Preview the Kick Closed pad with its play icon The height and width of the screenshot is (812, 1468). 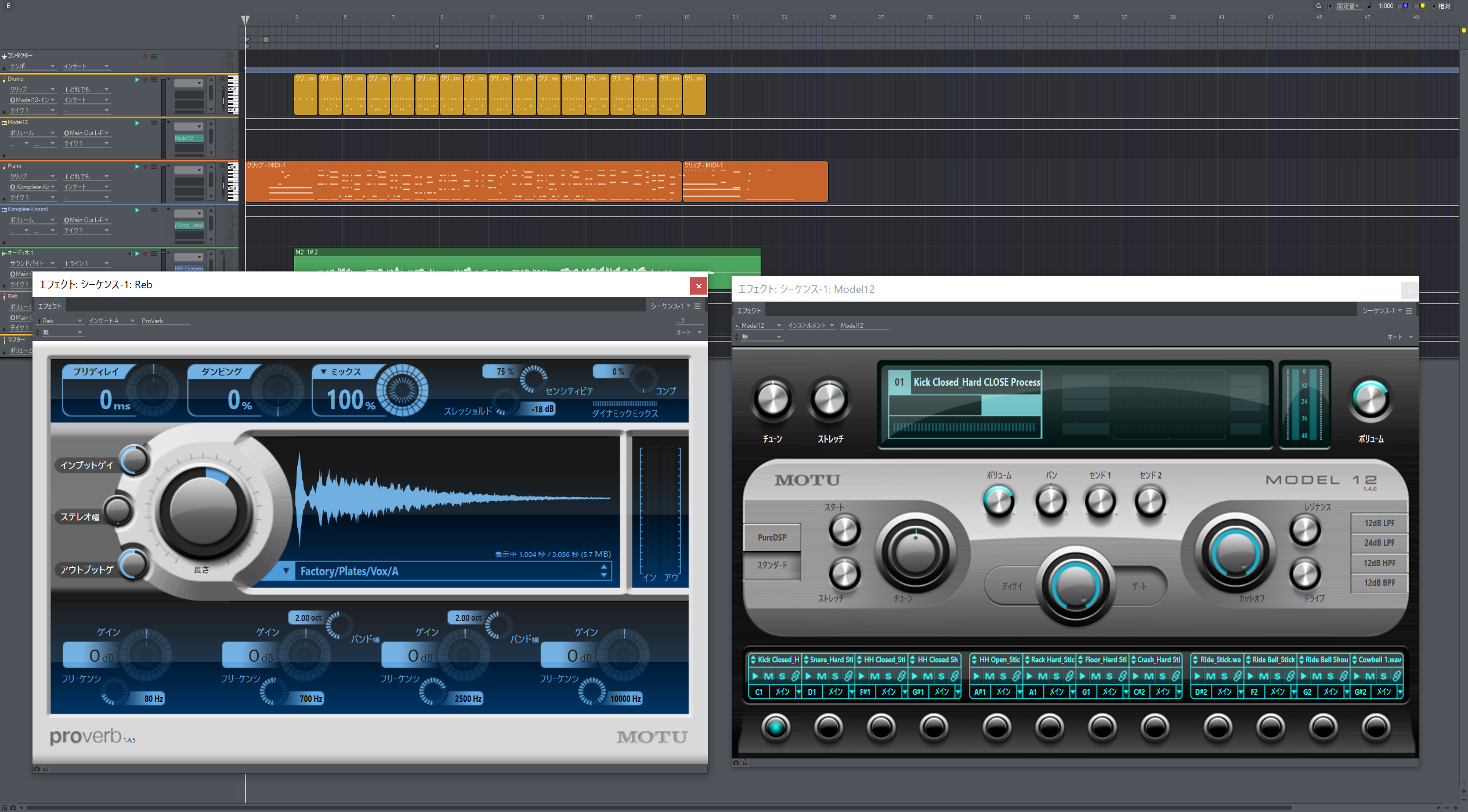pos(755,676)
